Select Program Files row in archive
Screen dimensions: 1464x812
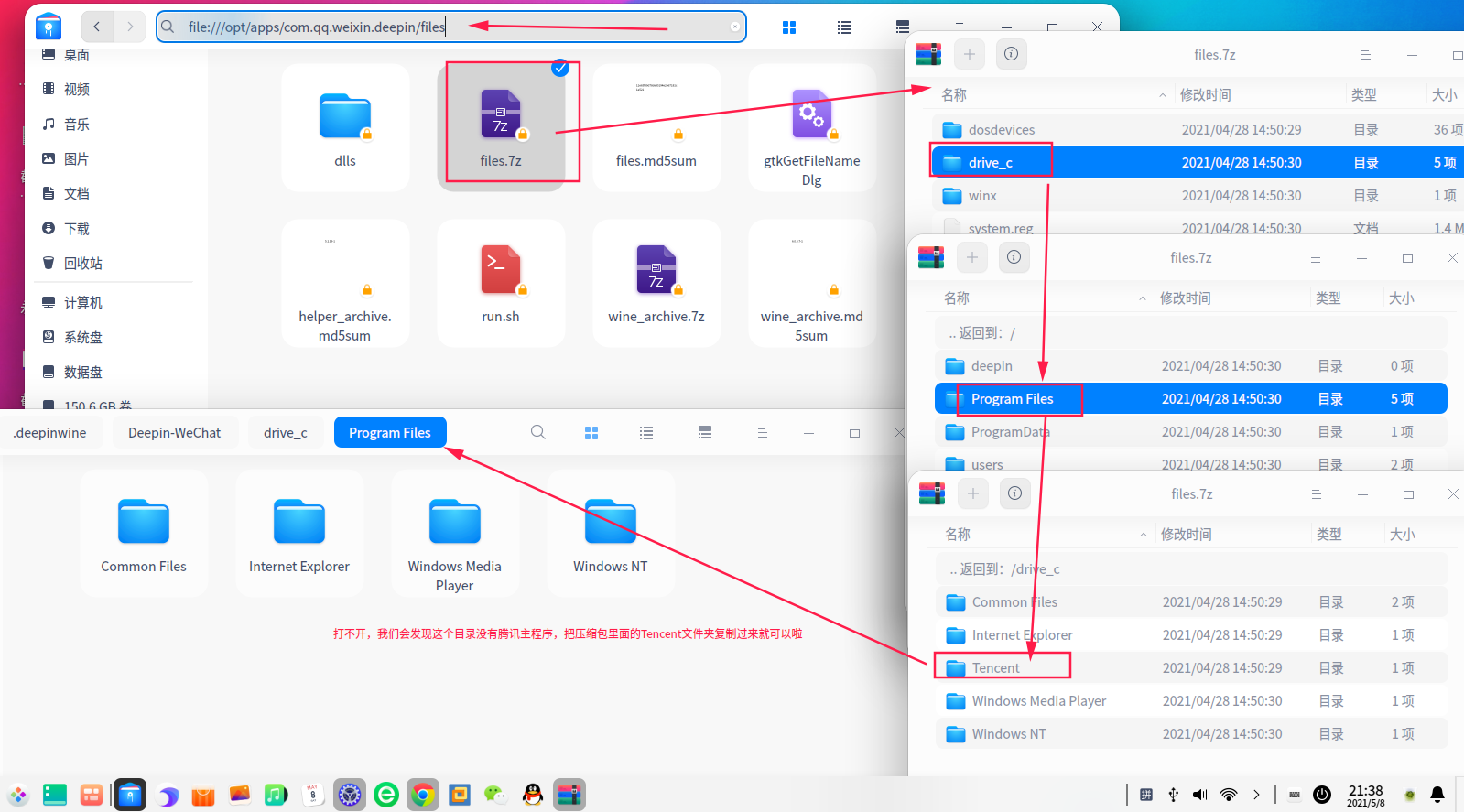(x=1191, y=398)
